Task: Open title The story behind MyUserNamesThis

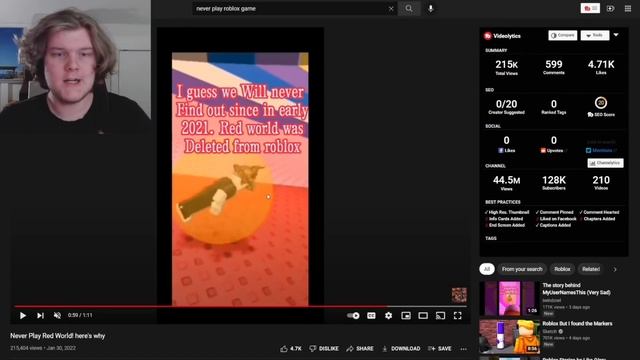Action: click(x=576, y=289)
